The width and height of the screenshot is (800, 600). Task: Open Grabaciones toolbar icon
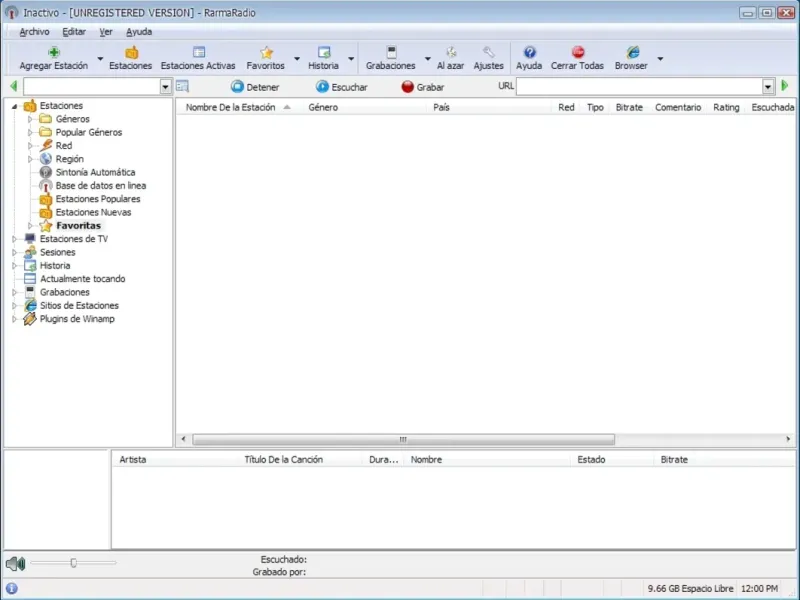(391, 52)
